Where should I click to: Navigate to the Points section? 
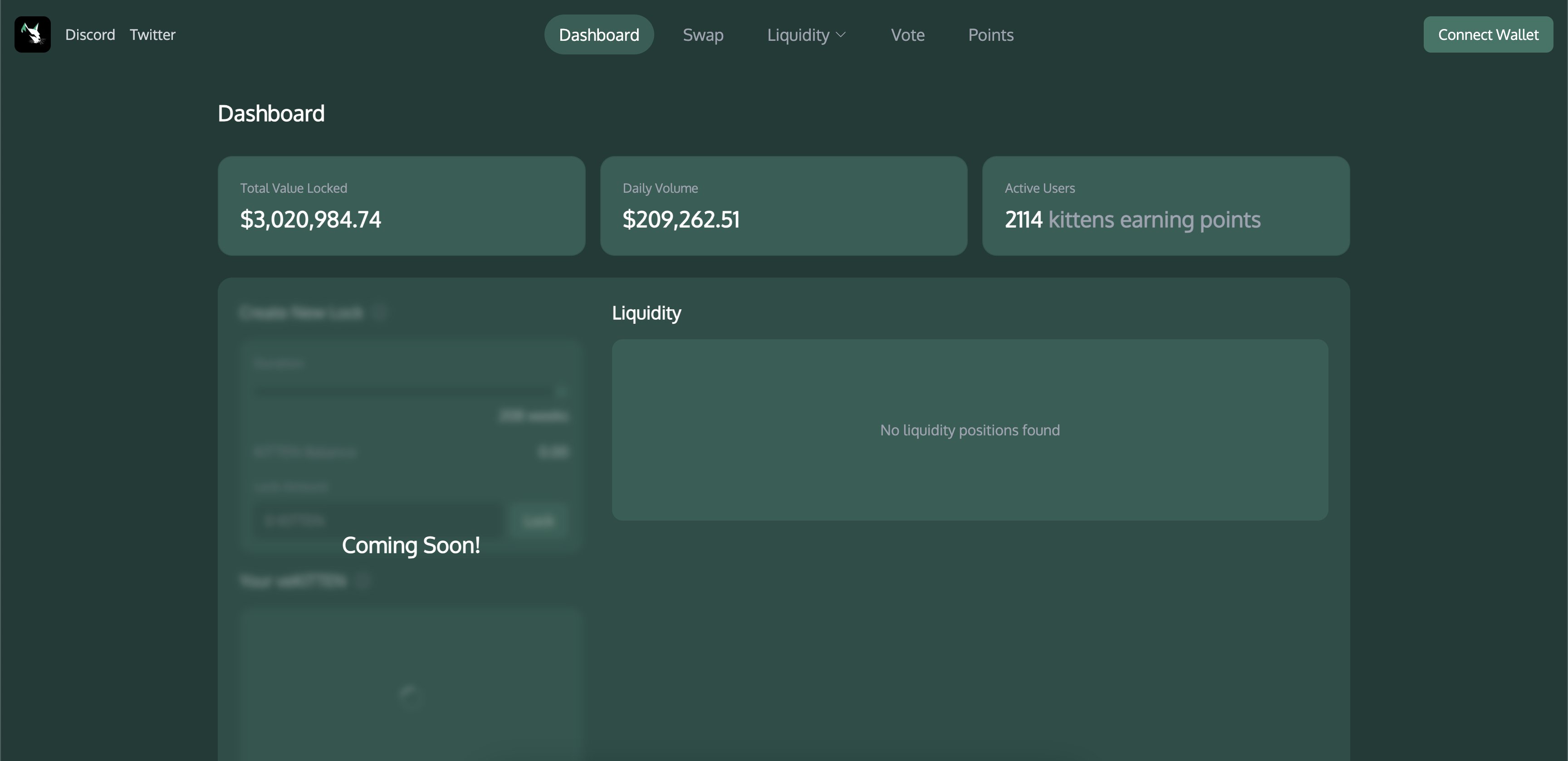click(991, 34)
